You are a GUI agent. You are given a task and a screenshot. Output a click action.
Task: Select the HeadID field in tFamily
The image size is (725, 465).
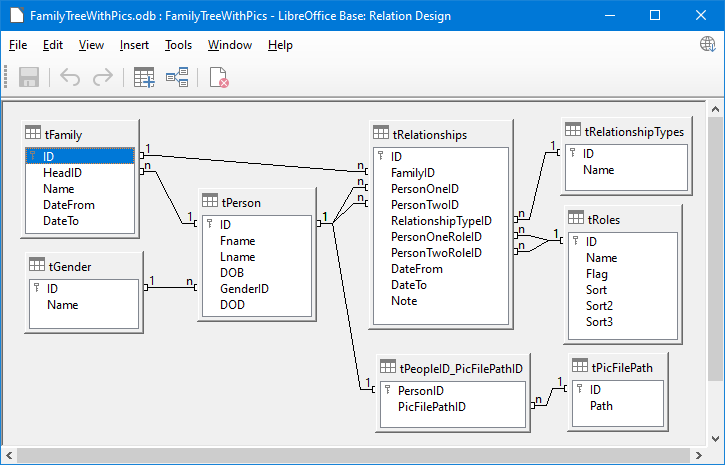click(61, 173)
